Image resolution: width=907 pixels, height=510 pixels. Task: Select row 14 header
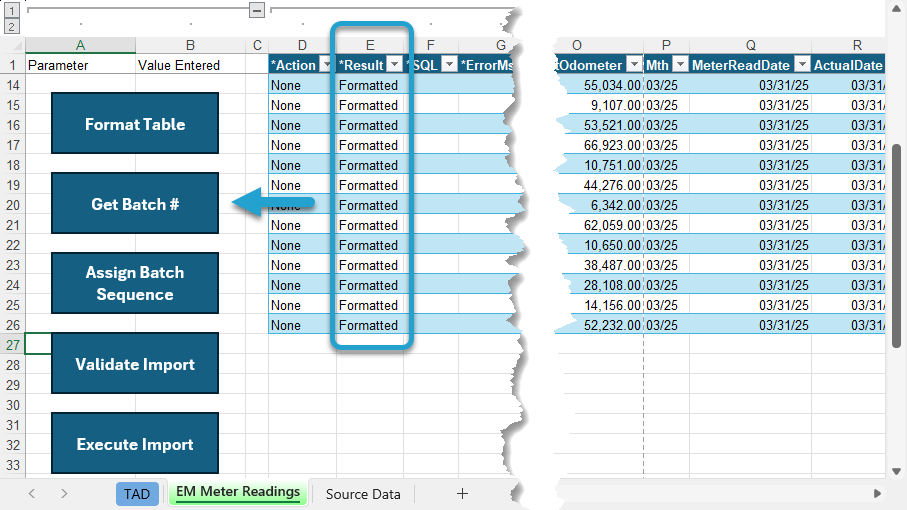[x=13, y=85]
